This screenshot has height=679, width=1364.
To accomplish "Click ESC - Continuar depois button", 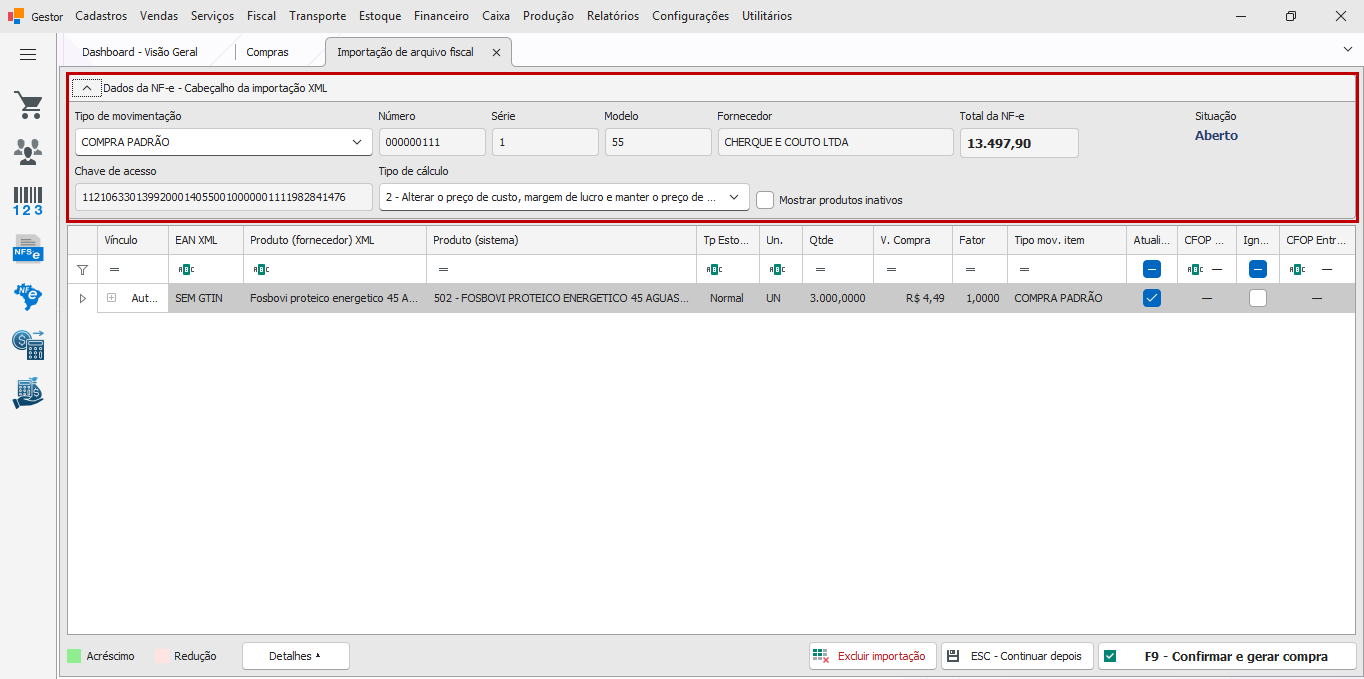I will point(1017,656).
